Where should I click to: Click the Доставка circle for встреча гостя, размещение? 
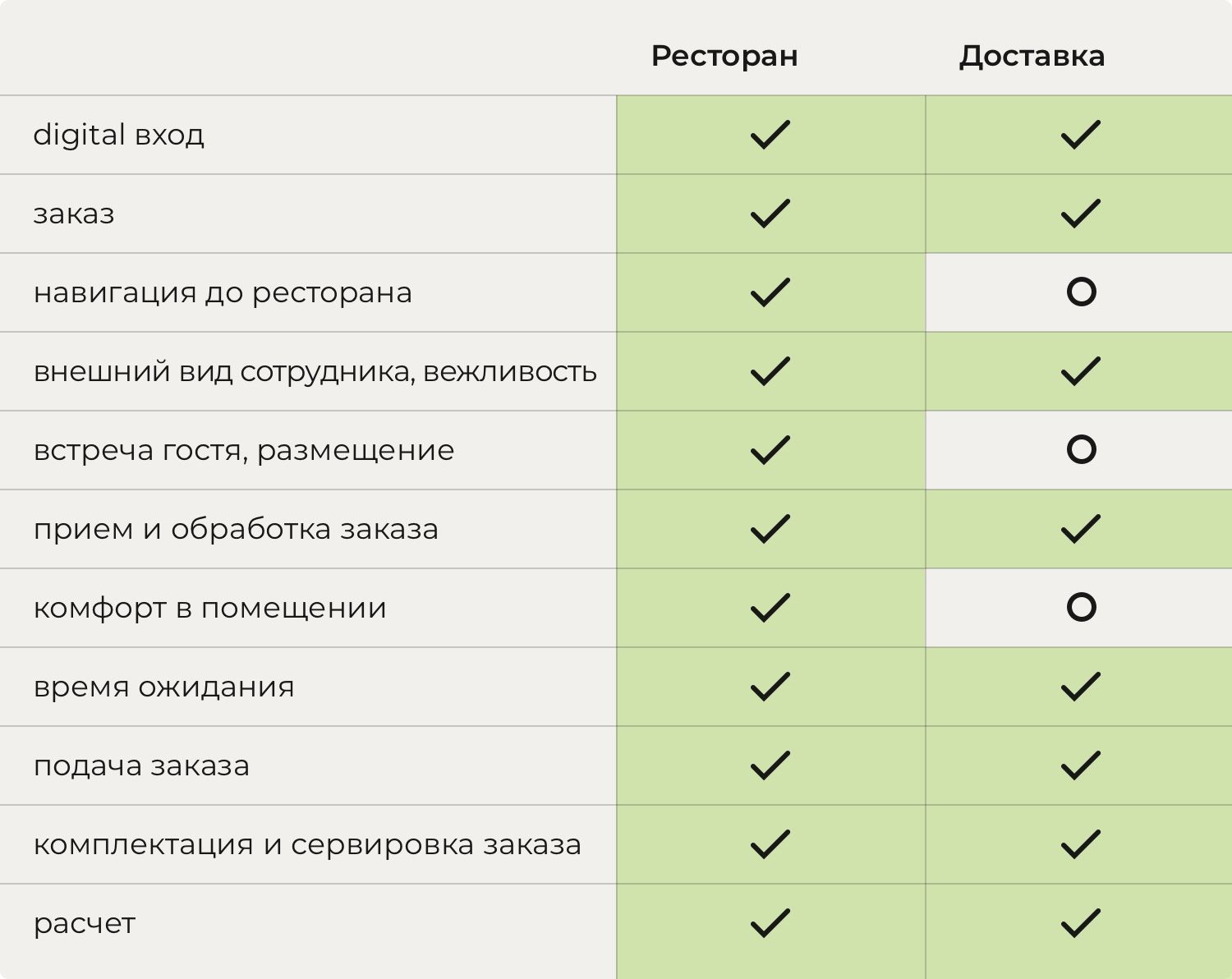click(1081, 450)
